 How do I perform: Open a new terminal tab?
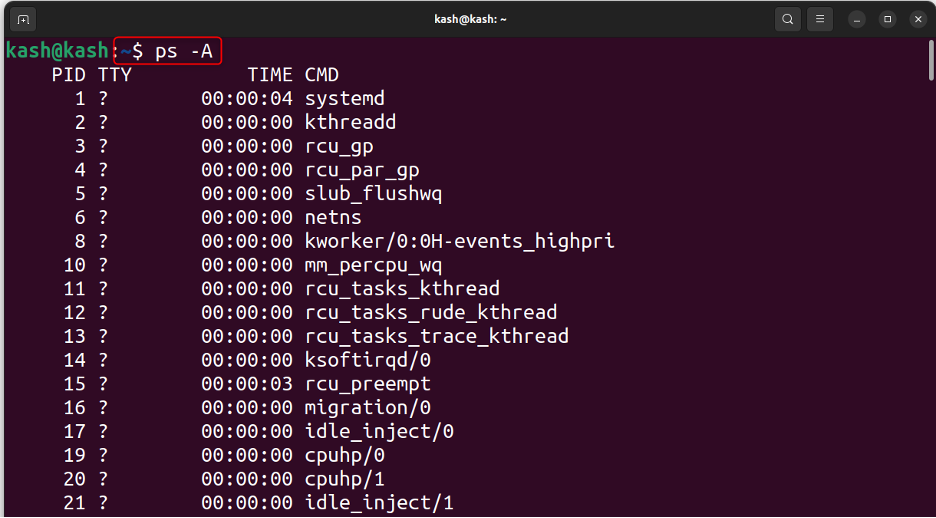23,19
